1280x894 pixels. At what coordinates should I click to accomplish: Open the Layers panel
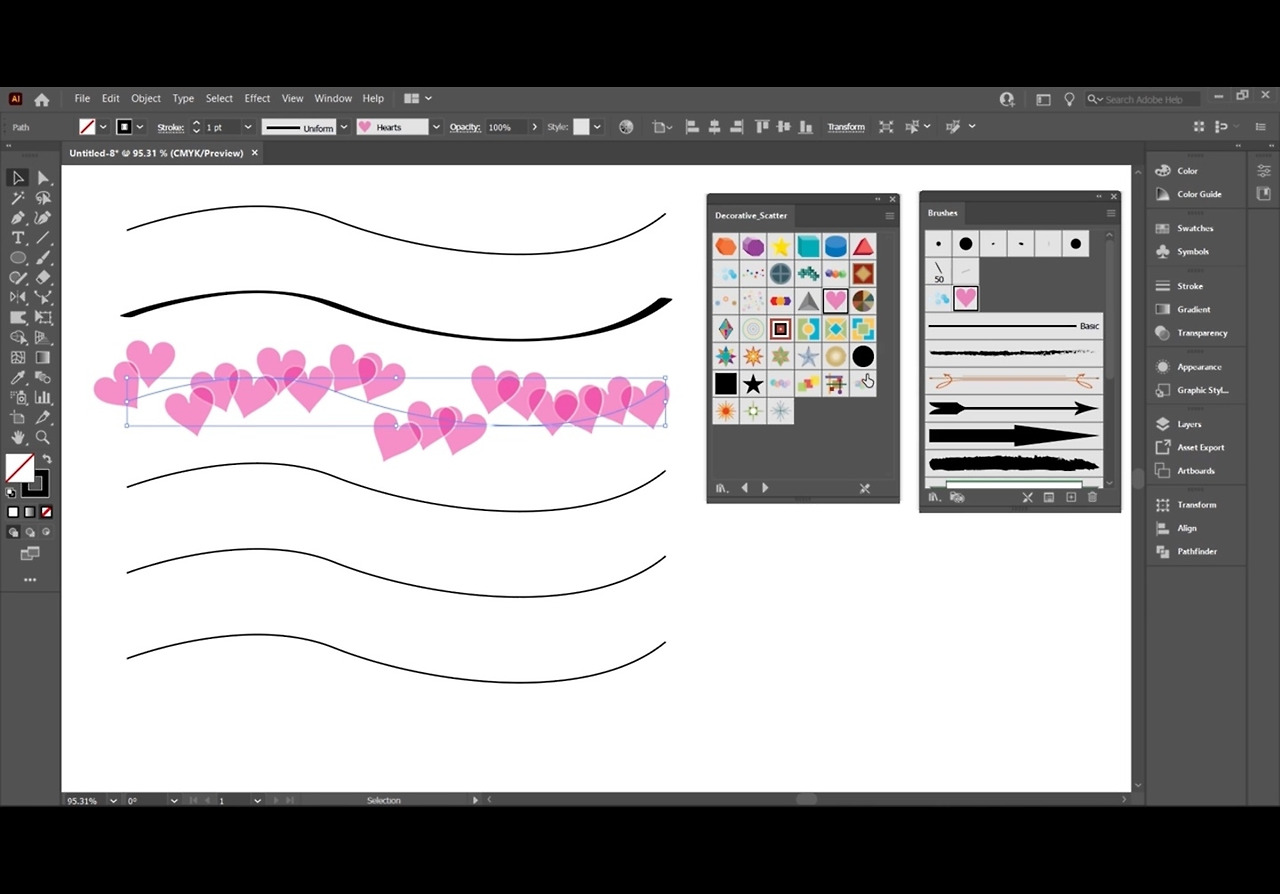pos(1189,424)
